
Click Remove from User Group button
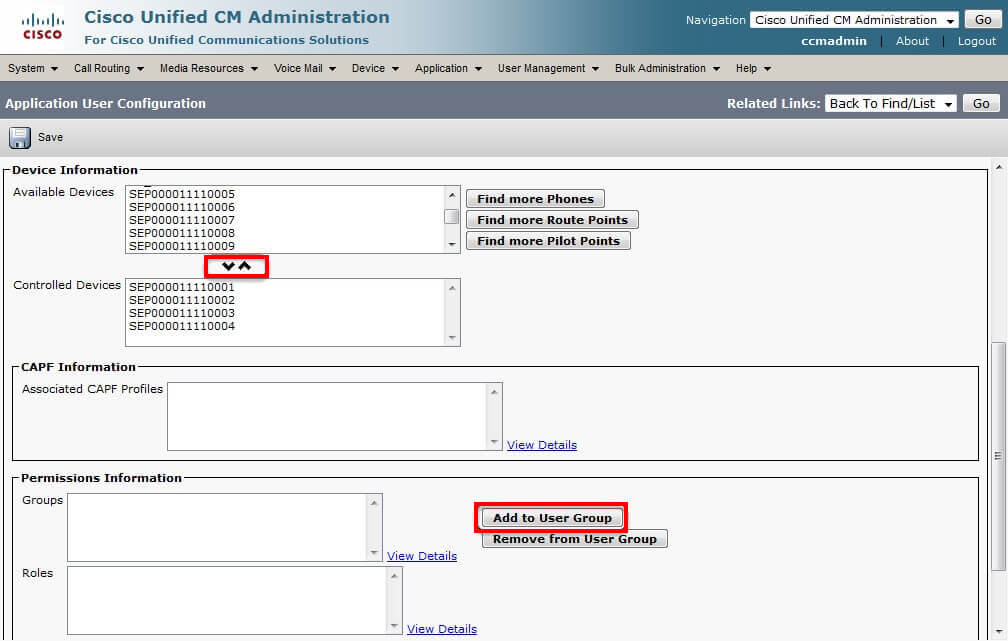575,539
